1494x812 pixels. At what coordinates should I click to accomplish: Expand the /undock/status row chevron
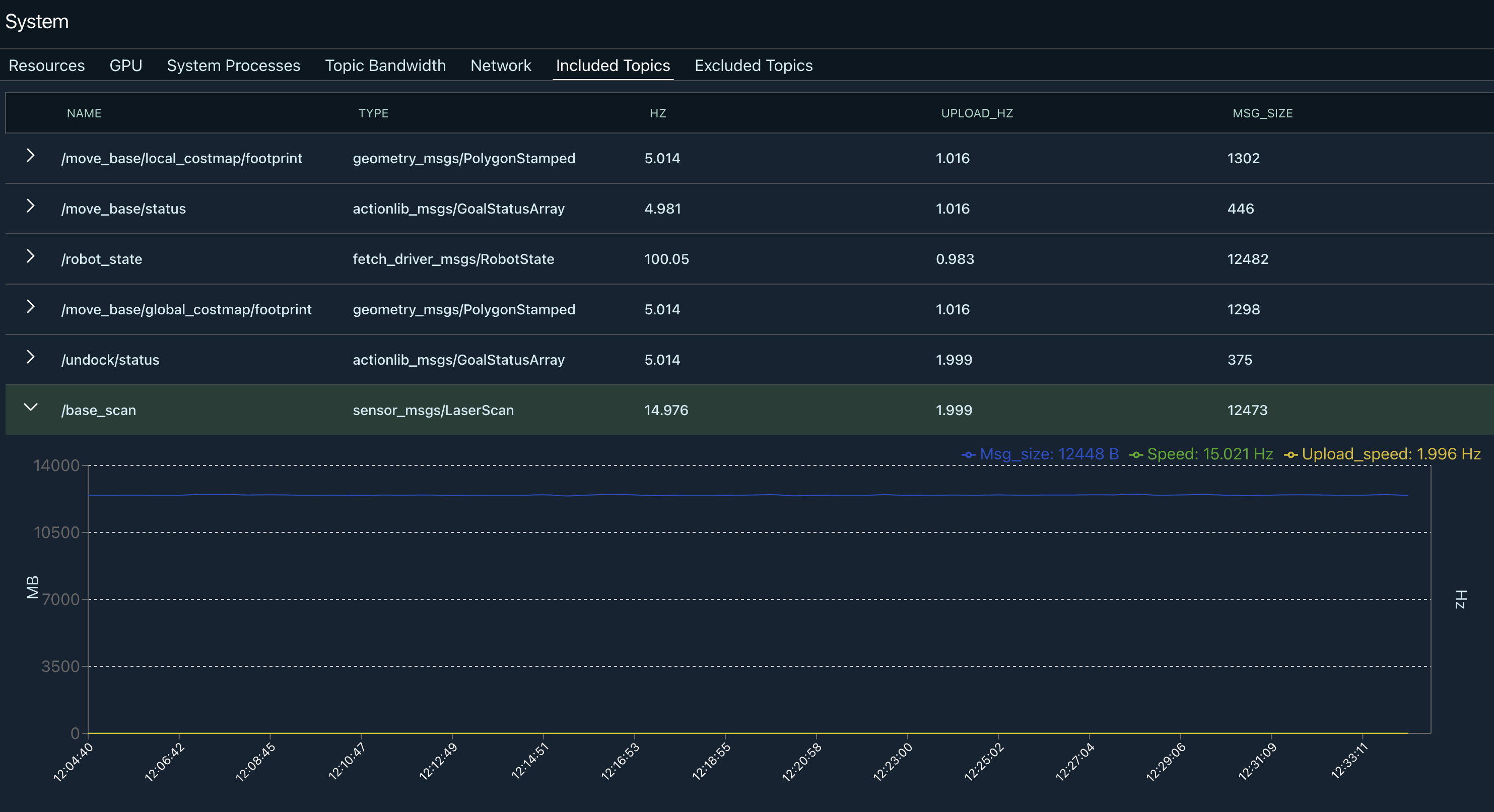tap(31, 357)
